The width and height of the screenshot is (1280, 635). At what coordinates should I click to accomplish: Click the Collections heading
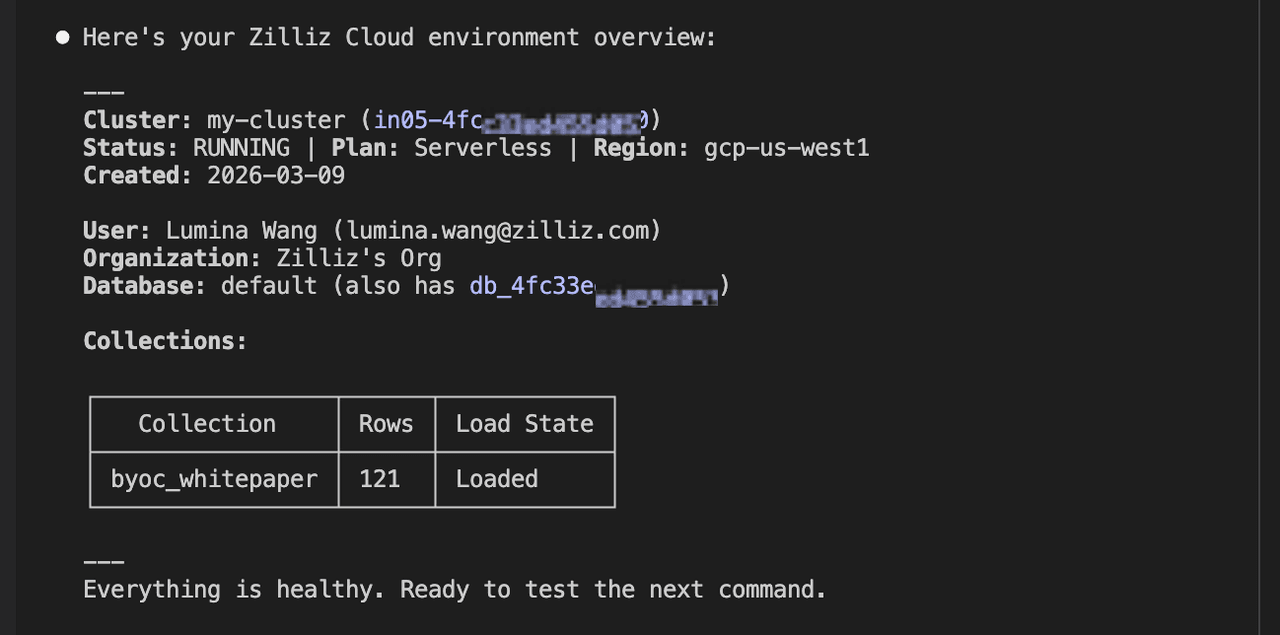pyautogui.click(x=165, y=341)
